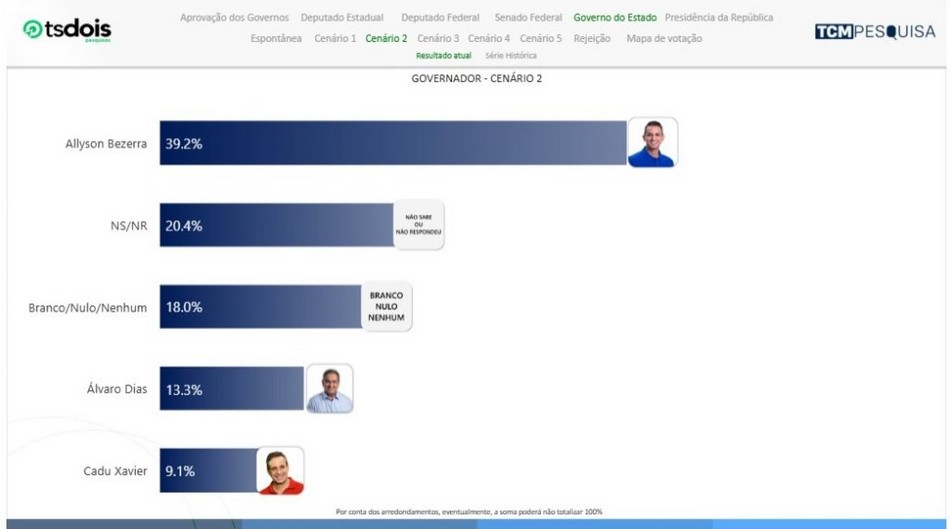Open the Deputado Estadual section
Screen dimensions: 951x529
342,18
